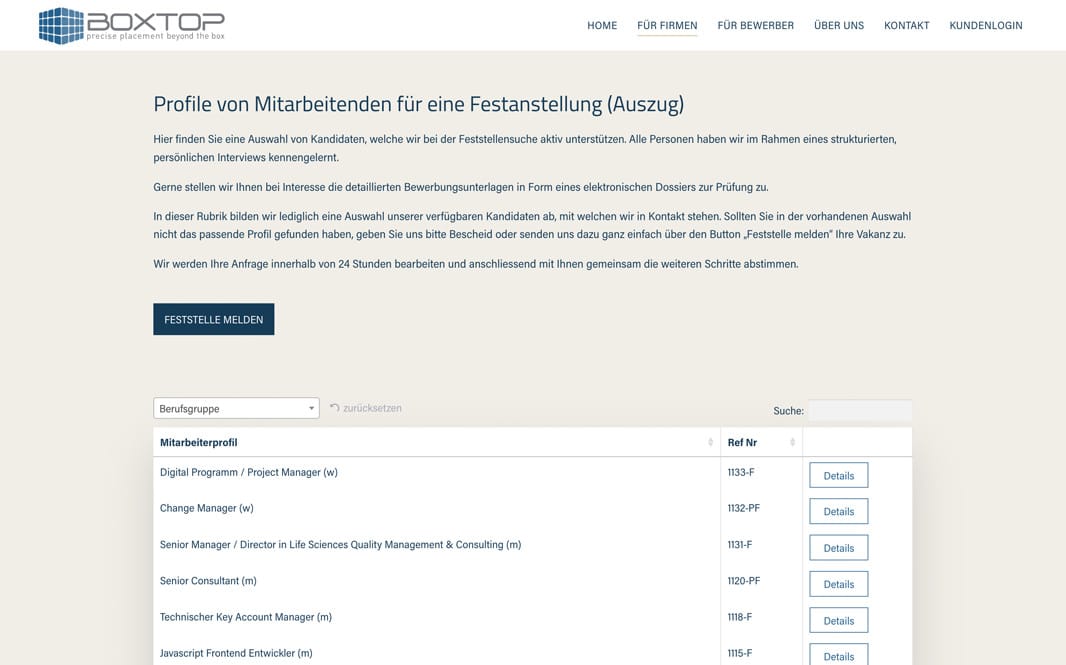The image size is (1066, 665).
Task: Open the HOME menu item
Action: pos(602,26)
